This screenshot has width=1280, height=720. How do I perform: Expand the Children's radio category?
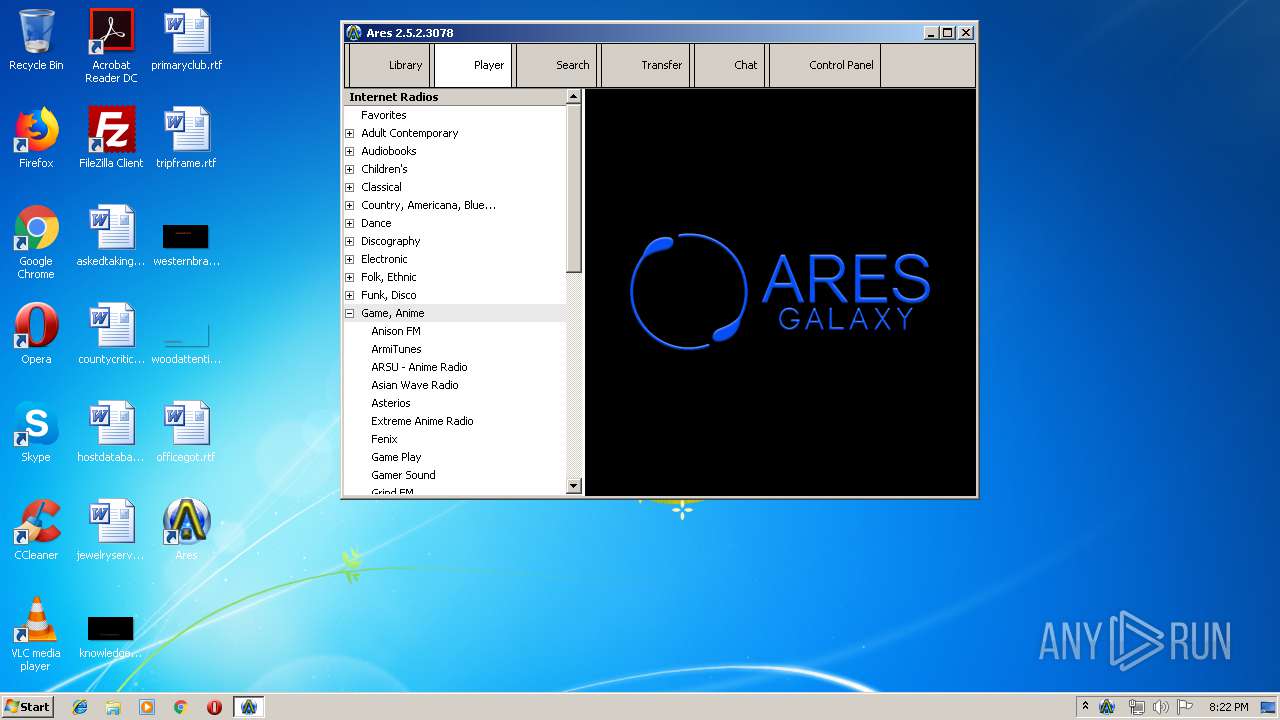click(x=350, y=169)
